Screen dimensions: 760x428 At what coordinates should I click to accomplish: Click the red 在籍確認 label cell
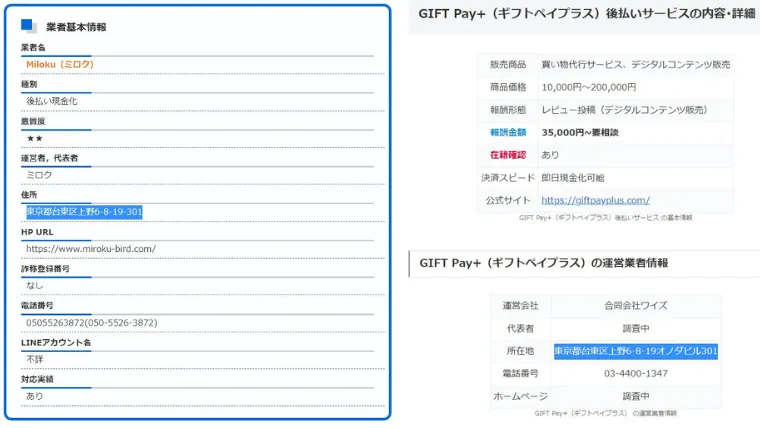tap(507, 155)
